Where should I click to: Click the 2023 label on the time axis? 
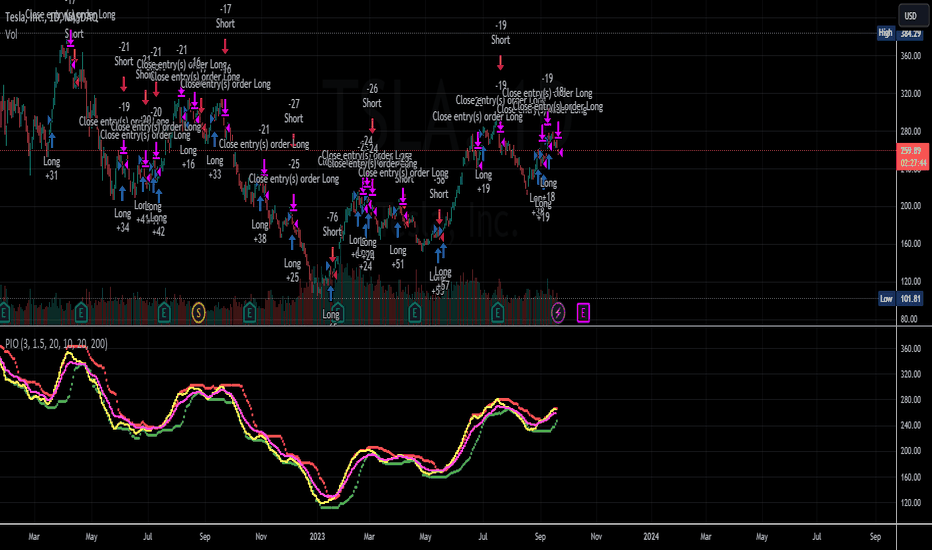pos(317,536)
